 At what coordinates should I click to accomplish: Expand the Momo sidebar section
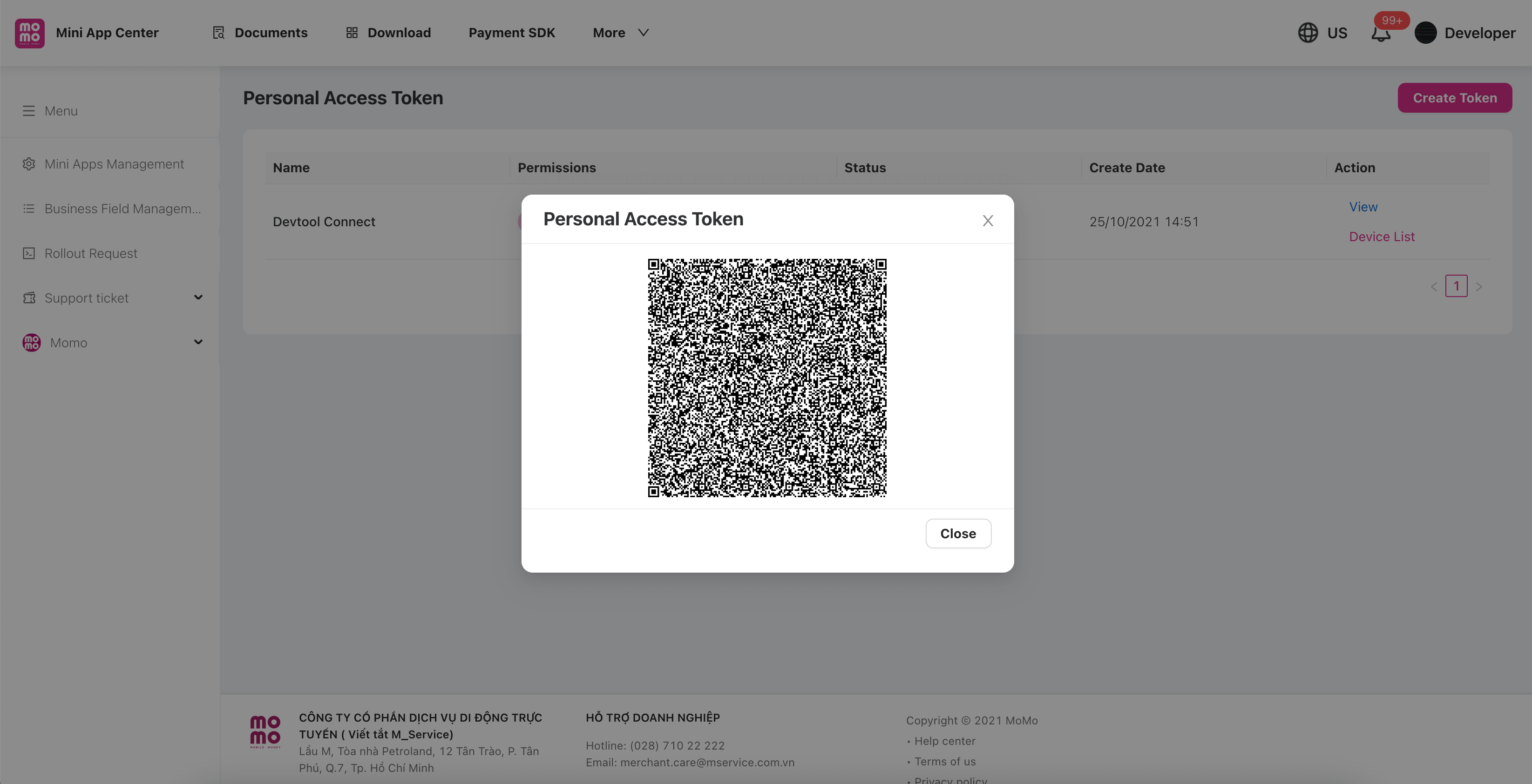[x=198, y=342]
